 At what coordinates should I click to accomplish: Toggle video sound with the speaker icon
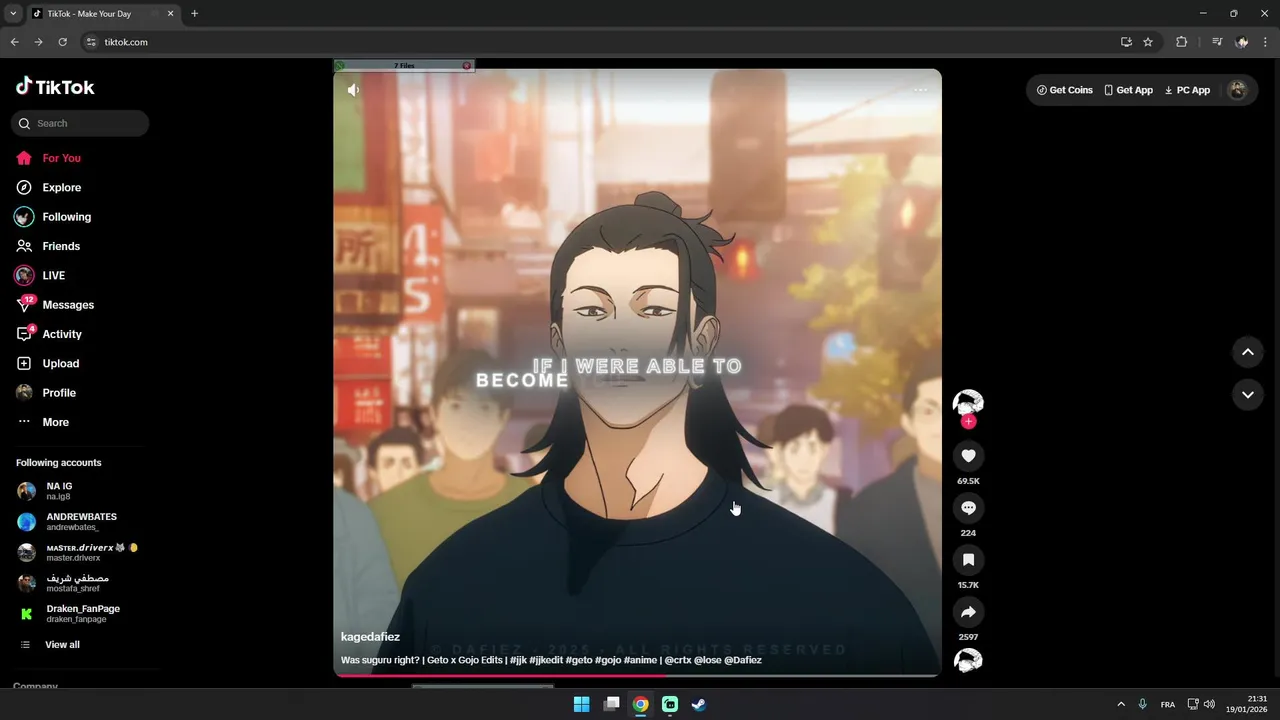click(x=353, y=89)
